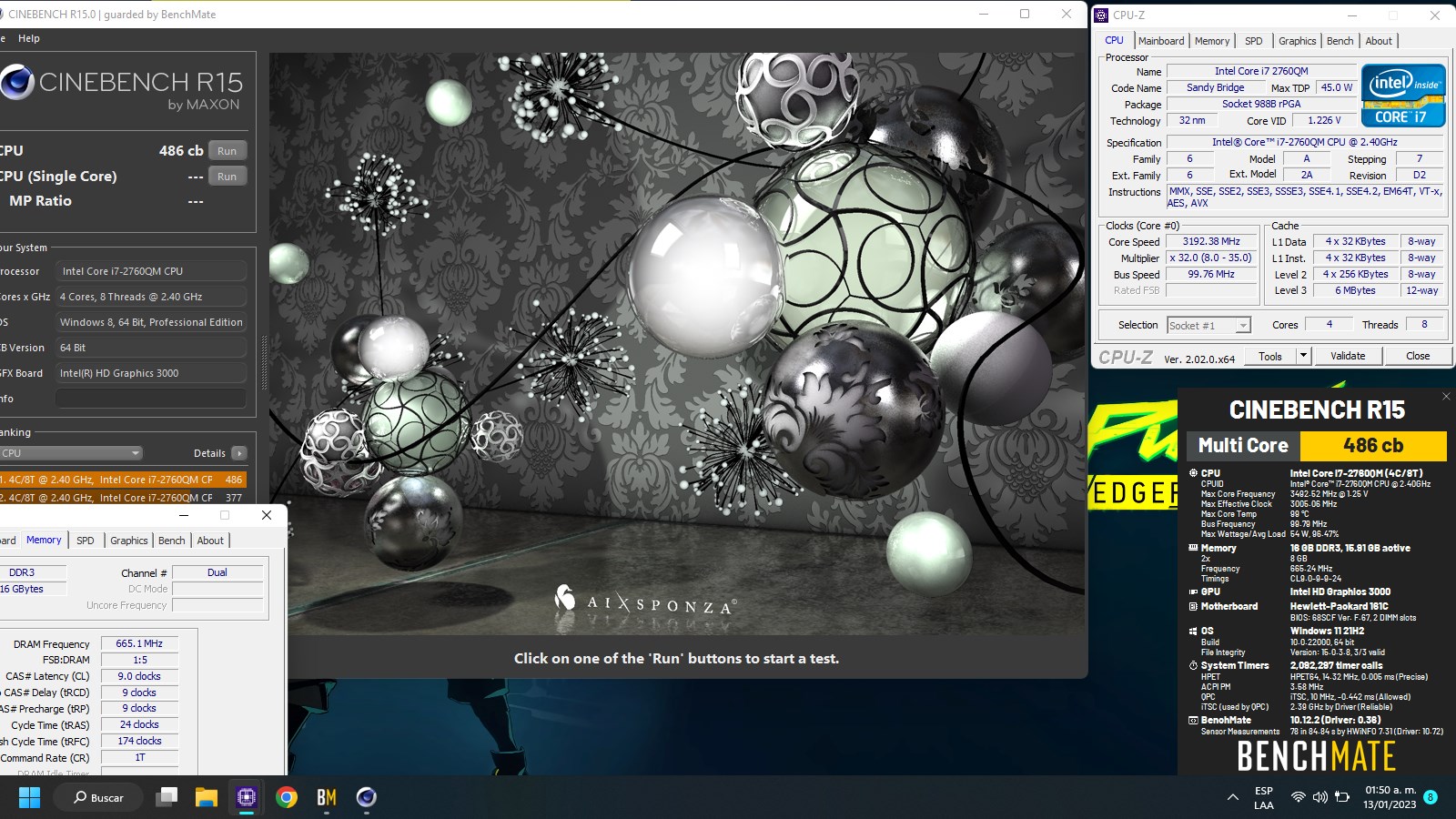Open the CPU tab in the main CPU-Z window

[1114, 40]
